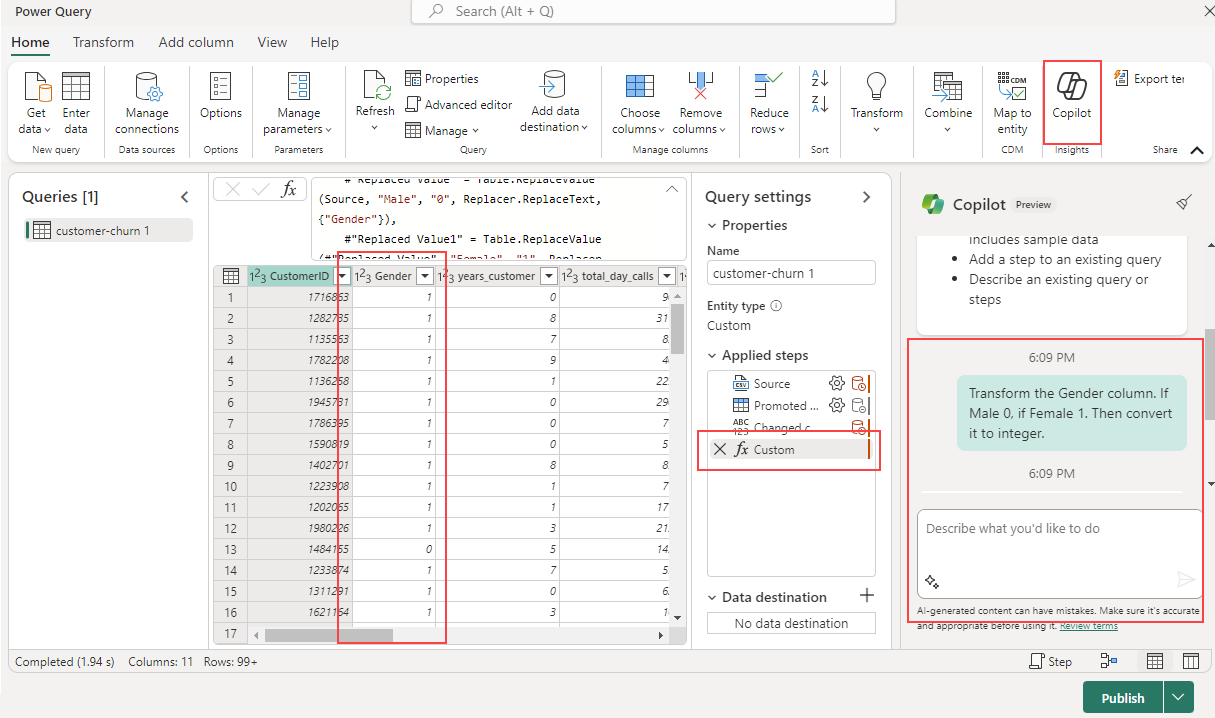The image size is (1215, 718).
Task: Open the Review terms link
Action: tap(1088, 626)
